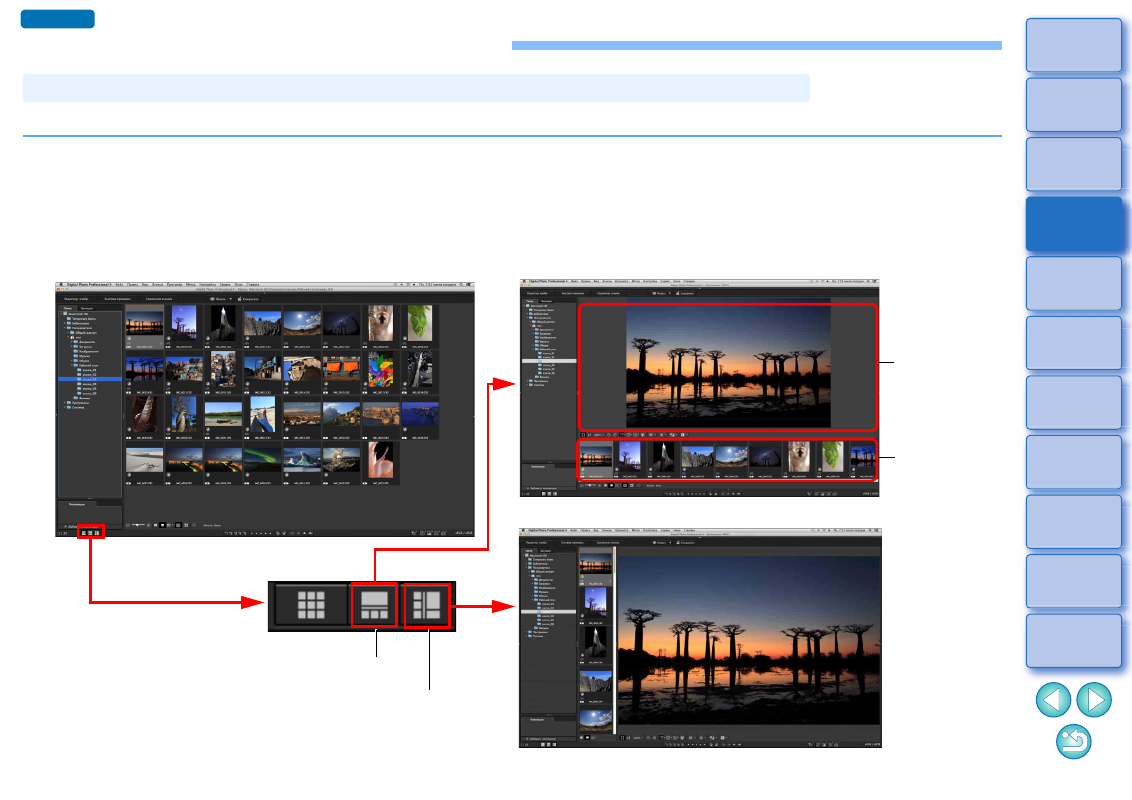Select the colorful pinwheel thumbnail in grid screenshot
Viewport: 1132px width, 800px height.
coord(380,370)
